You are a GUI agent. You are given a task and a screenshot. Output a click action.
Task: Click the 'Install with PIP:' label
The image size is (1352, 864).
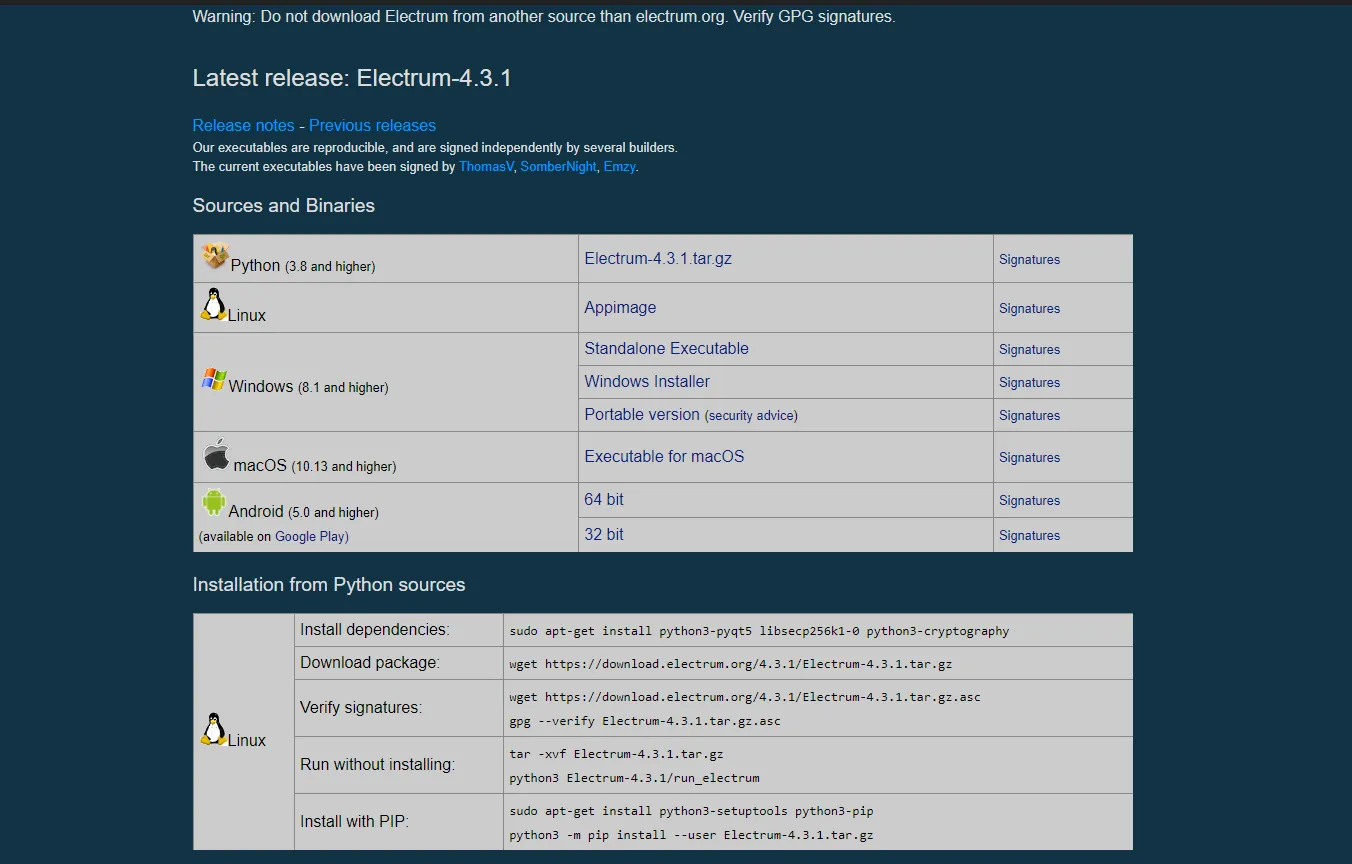(355, 822)
